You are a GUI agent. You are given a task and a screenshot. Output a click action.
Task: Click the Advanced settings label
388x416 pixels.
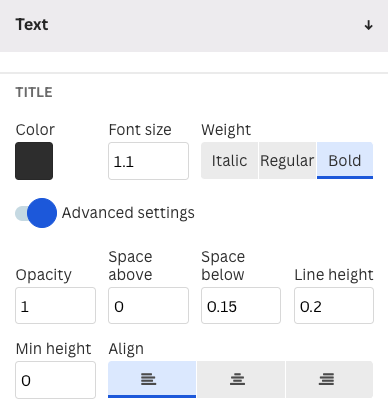[128, 213]
